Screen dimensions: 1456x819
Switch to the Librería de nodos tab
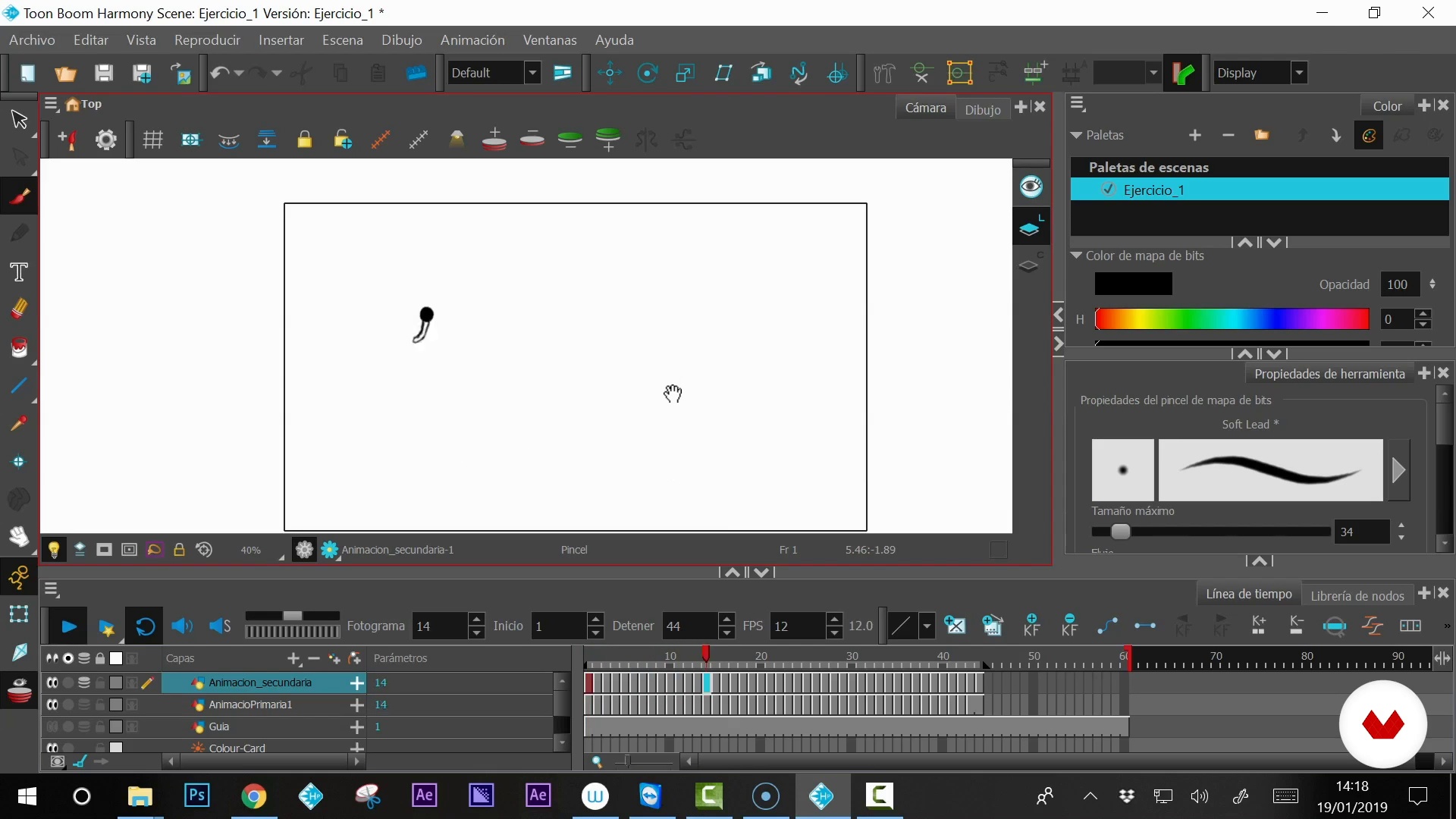click(1357, 596)
